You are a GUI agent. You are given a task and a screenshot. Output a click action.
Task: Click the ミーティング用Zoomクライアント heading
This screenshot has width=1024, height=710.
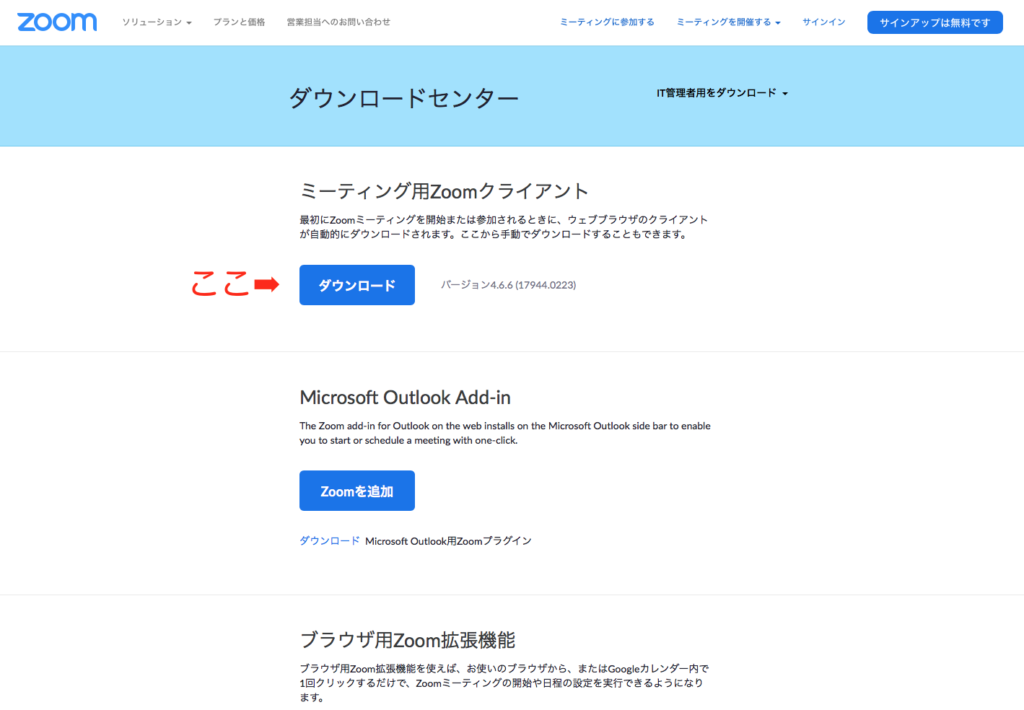(x=444, y=191)
